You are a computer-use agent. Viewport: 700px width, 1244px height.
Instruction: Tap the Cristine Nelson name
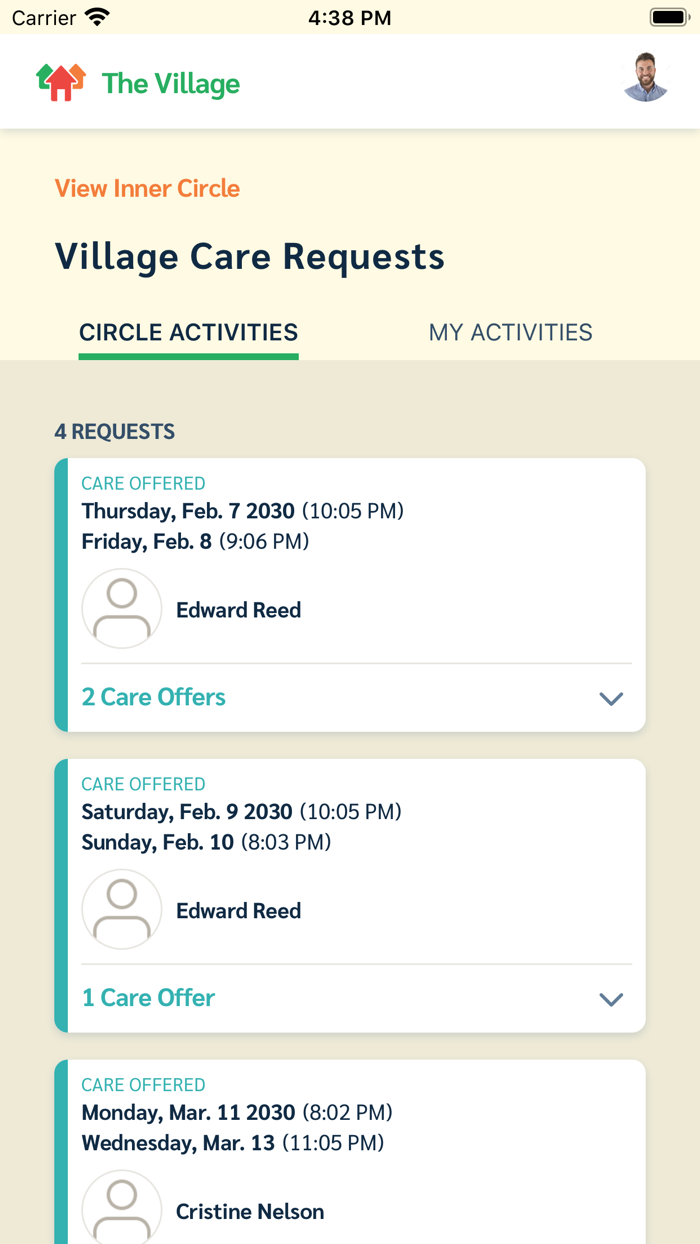pos(250,1212)
